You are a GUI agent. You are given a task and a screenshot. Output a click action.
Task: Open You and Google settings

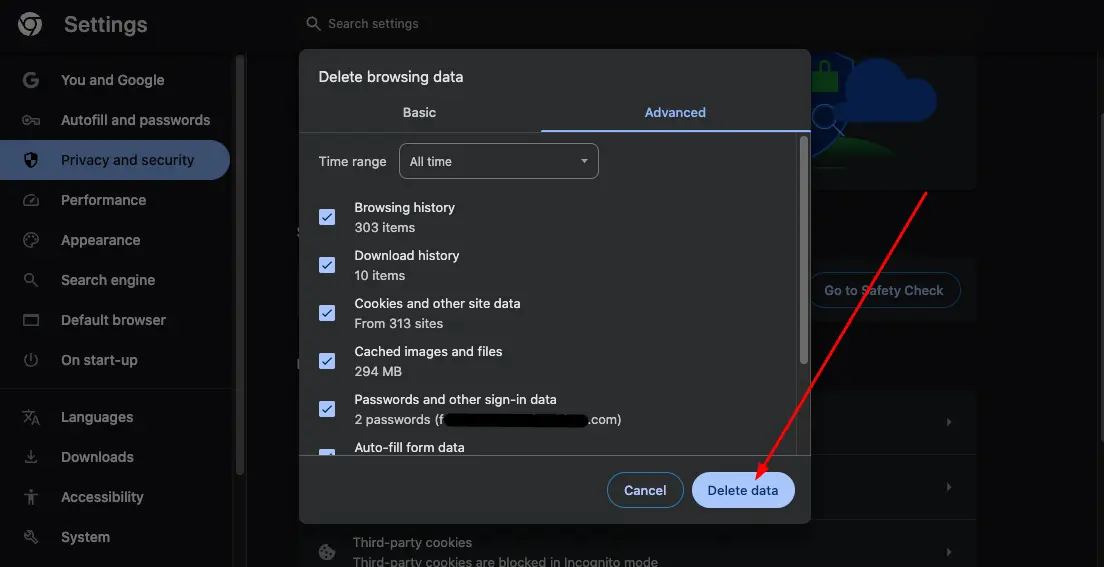(113, 80)
